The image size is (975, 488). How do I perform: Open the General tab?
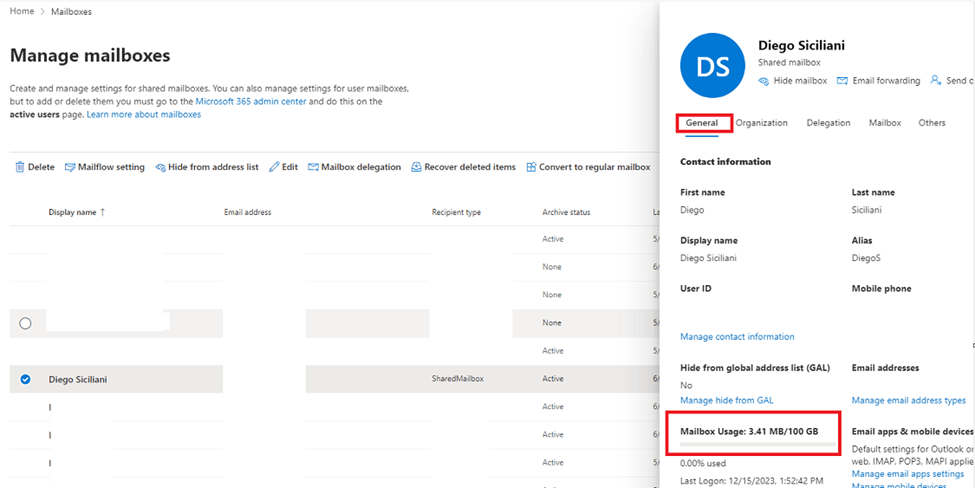pyautogui.click(x=702, y=123)
